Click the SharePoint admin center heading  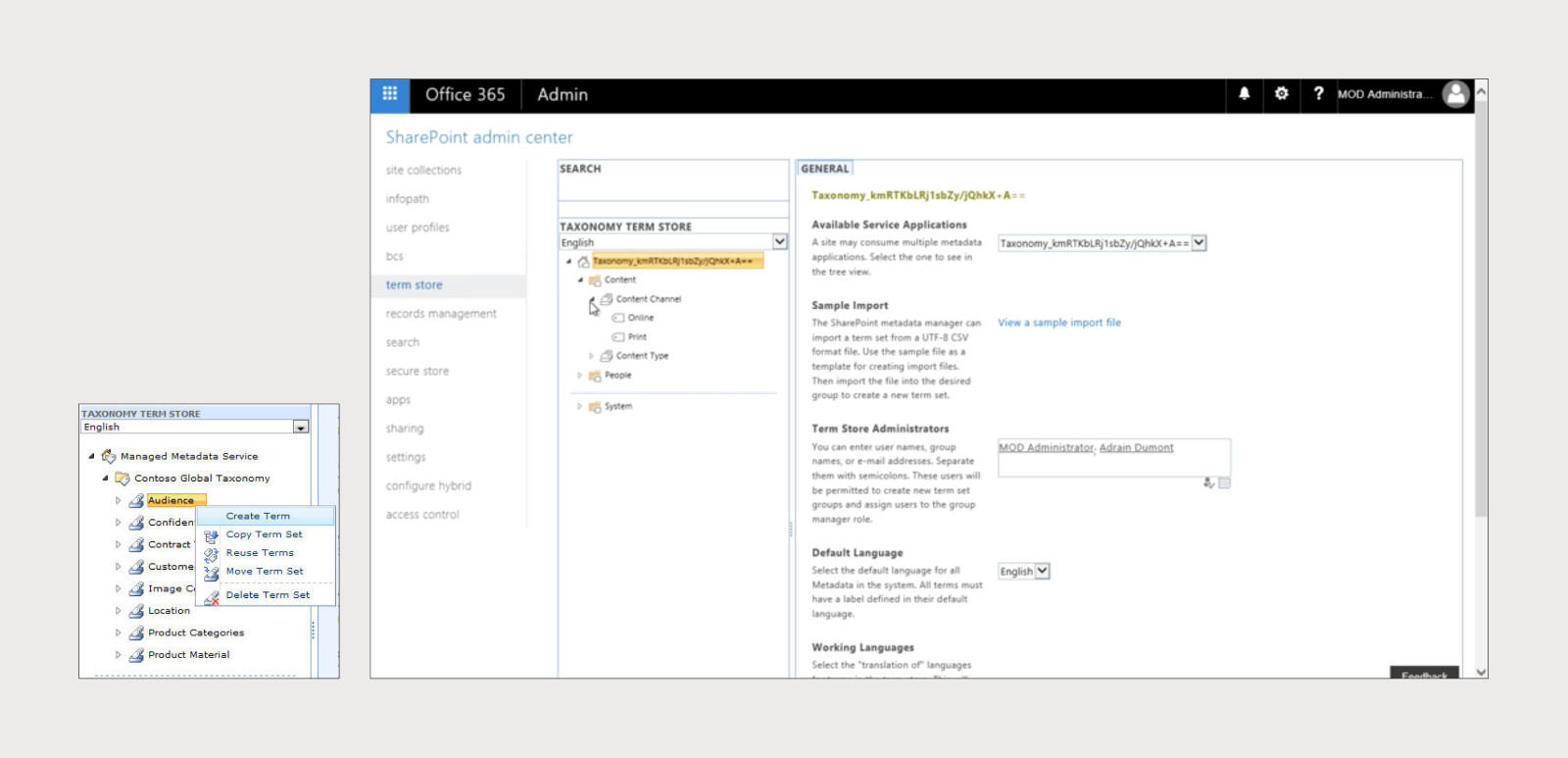479,137
